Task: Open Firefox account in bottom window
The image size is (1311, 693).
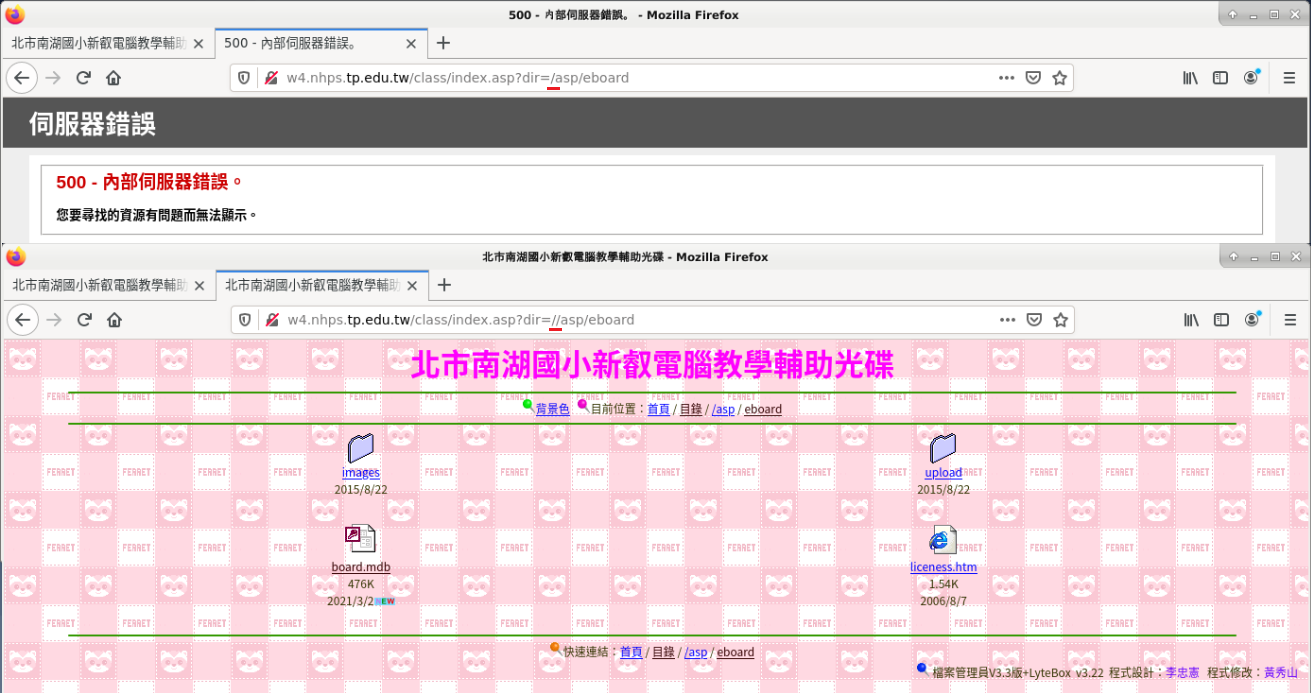Action: (1252, 320)
